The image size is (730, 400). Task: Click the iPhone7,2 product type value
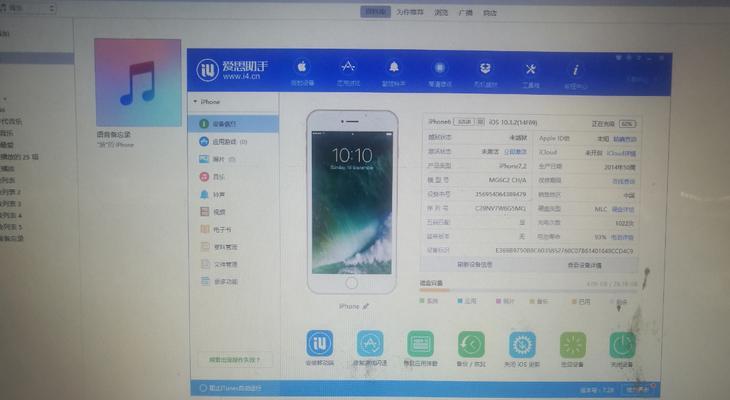click(x=513, y=166)
